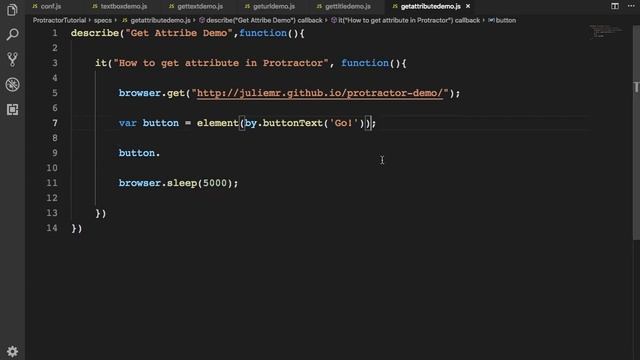
Task: Split the editor to the right
Action: (615, 6)
